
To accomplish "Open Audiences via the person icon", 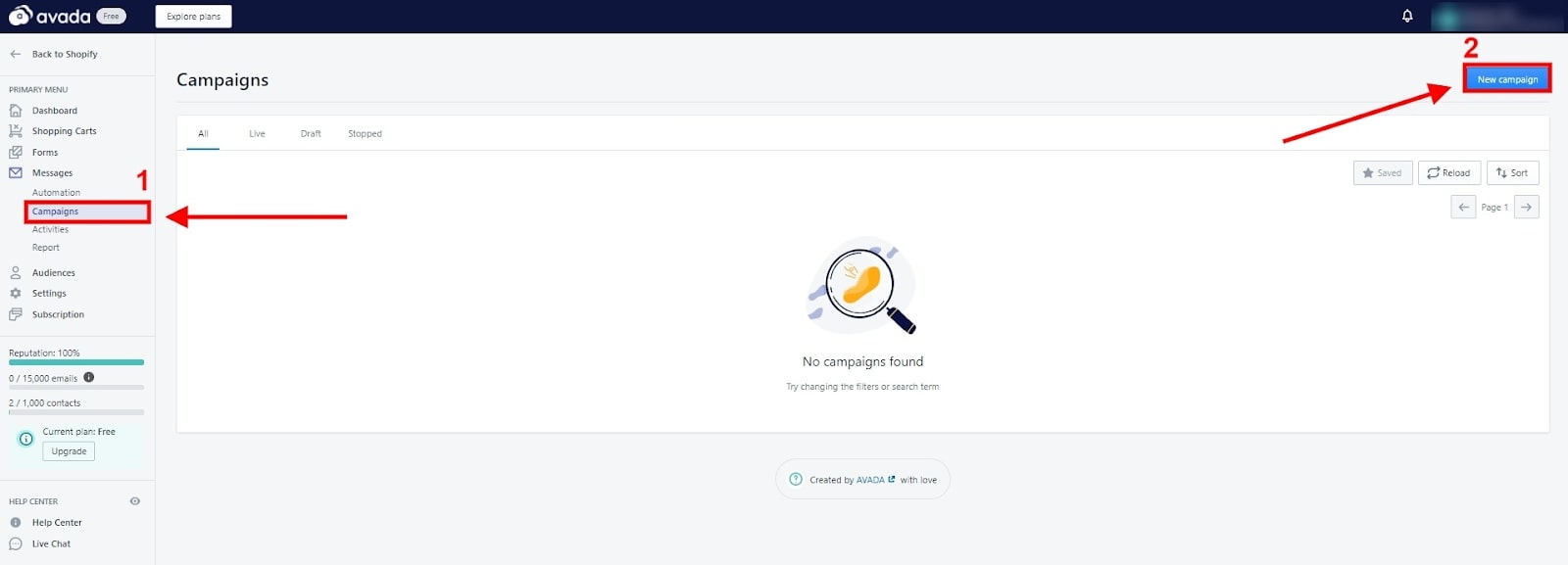I will tap(16, 273).
